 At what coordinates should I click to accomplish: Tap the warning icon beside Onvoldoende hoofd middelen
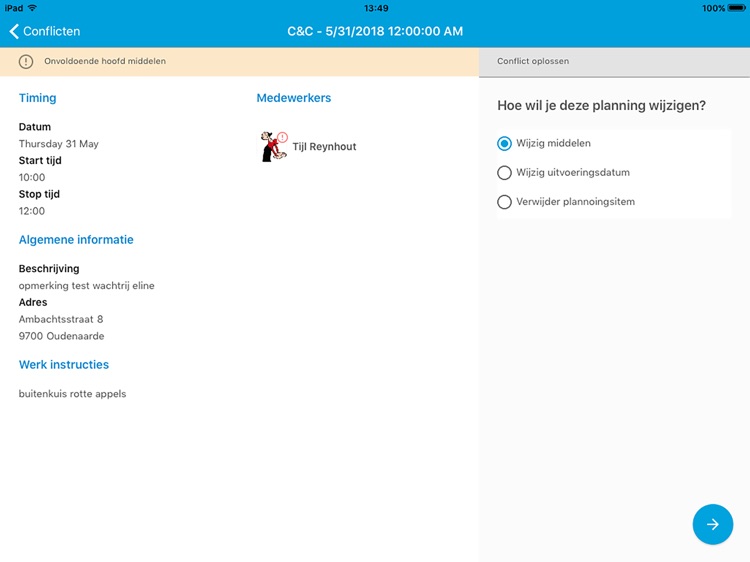click(x=26, y=62)
